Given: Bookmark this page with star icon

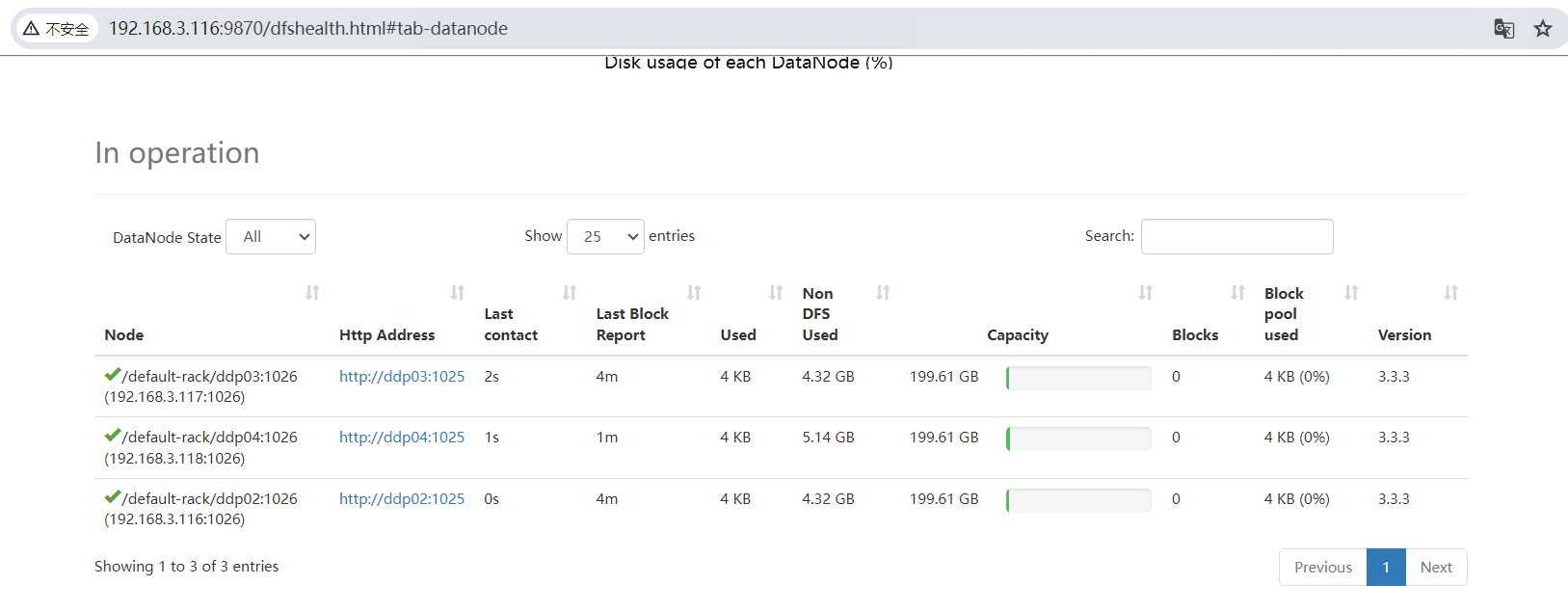Looking at the screenshot, I should tap(1543, 29).
